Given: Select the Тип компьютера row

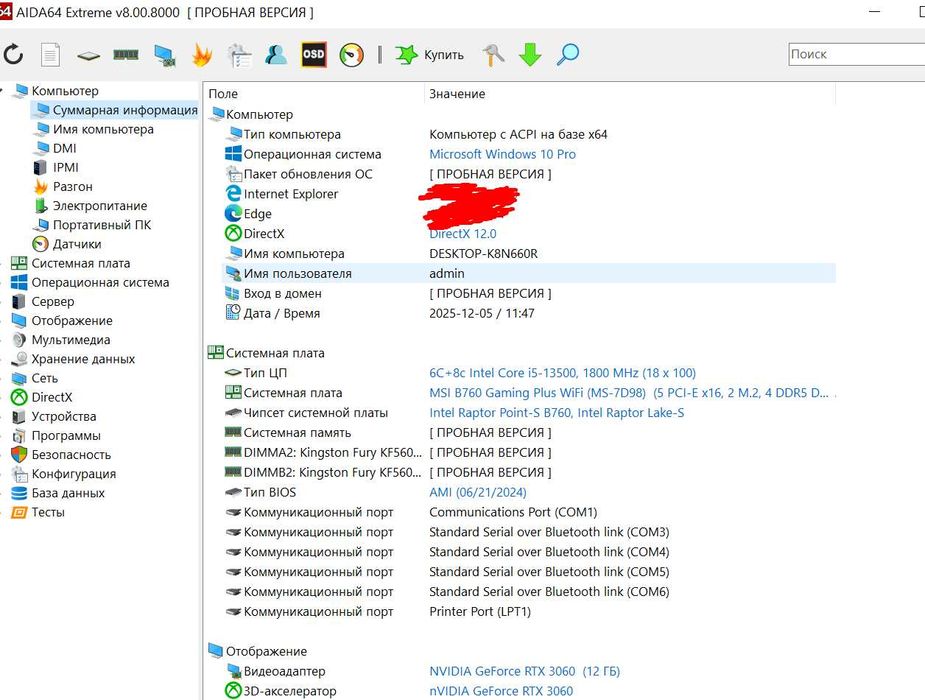Looking at the screenshot, I should click(529, 134).
